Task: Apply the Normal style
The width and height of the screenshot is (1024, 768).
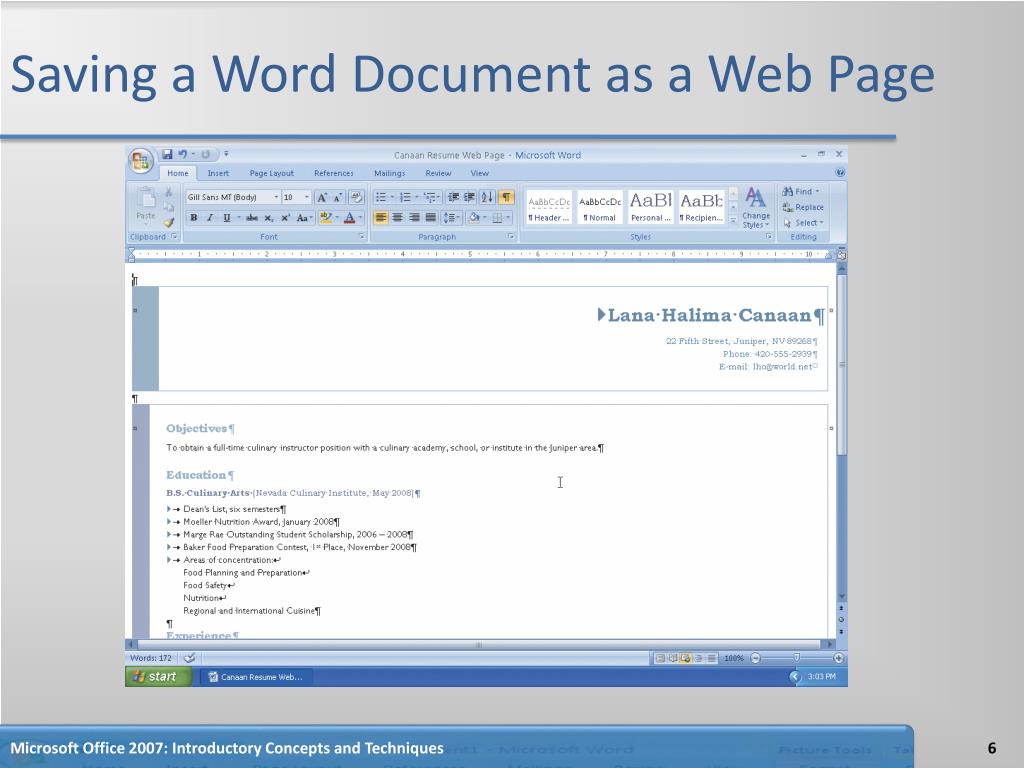Action: [x=600, y=208]
